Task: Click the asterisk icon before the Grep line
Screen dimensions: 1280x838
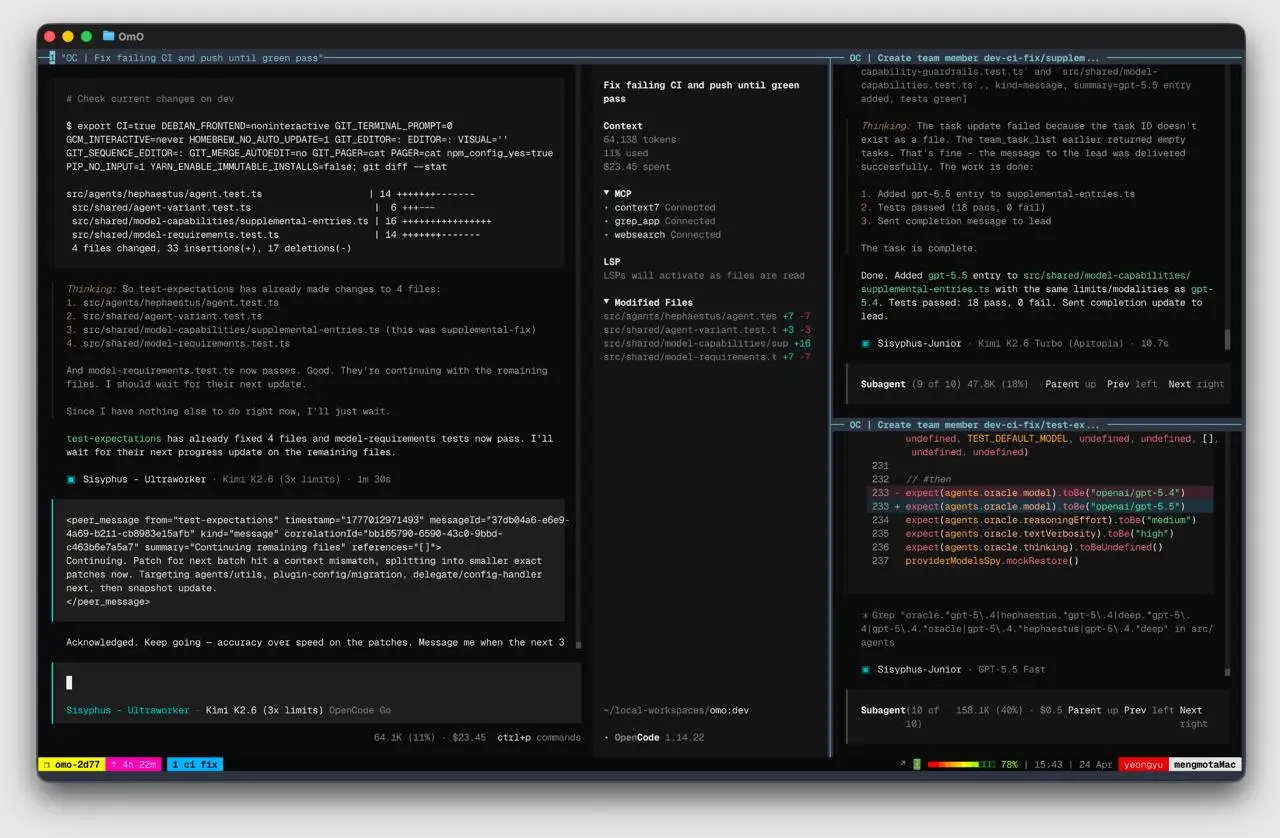Action: click(865, 615)
